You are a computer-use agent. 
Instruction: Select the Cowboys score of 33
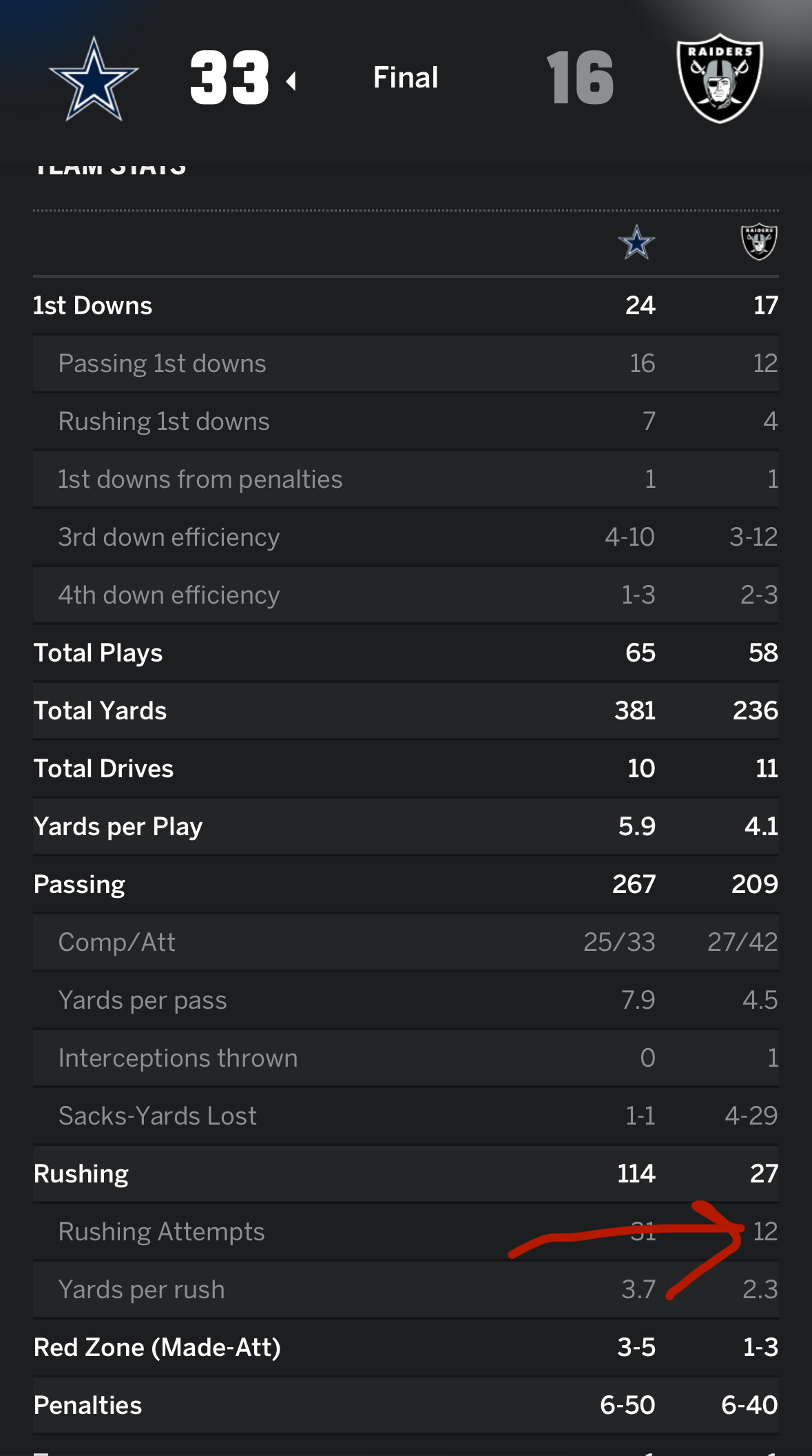229,79
